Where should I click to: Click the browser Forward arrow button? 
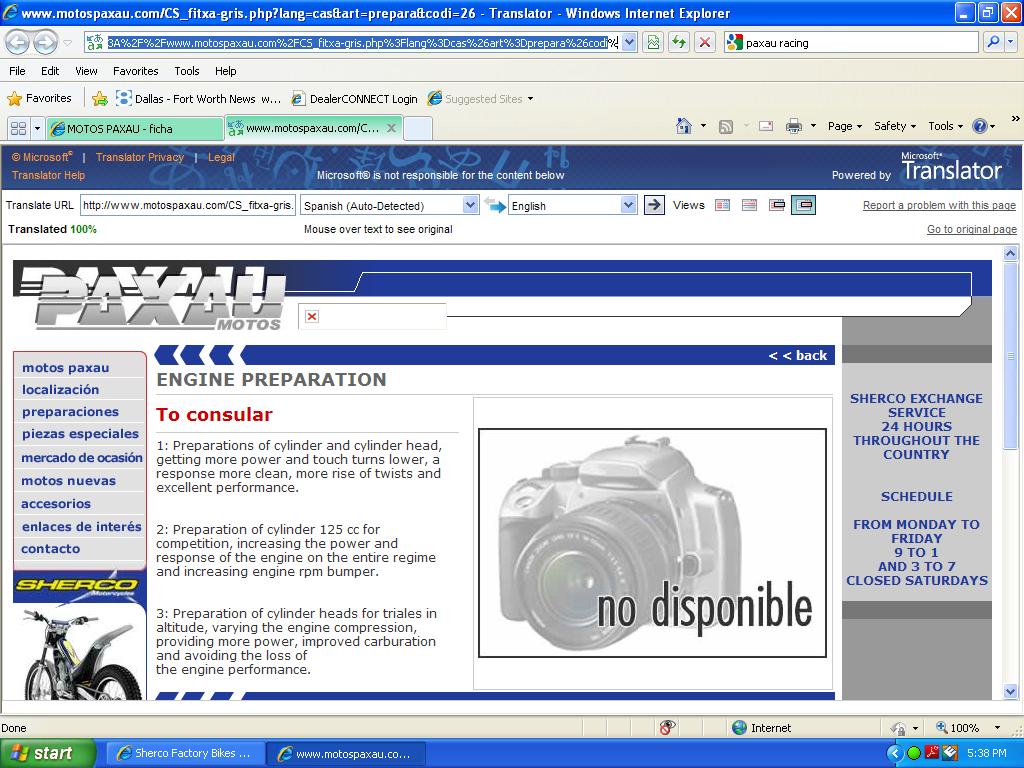[x=45, y=43]
